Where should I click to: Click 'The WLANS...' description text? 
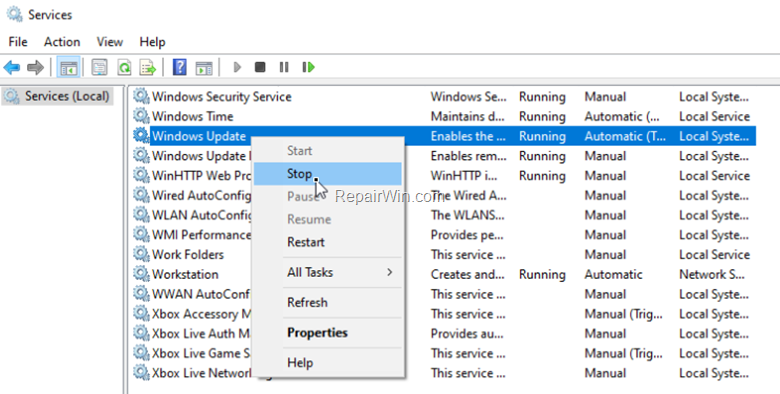point(467,215)
